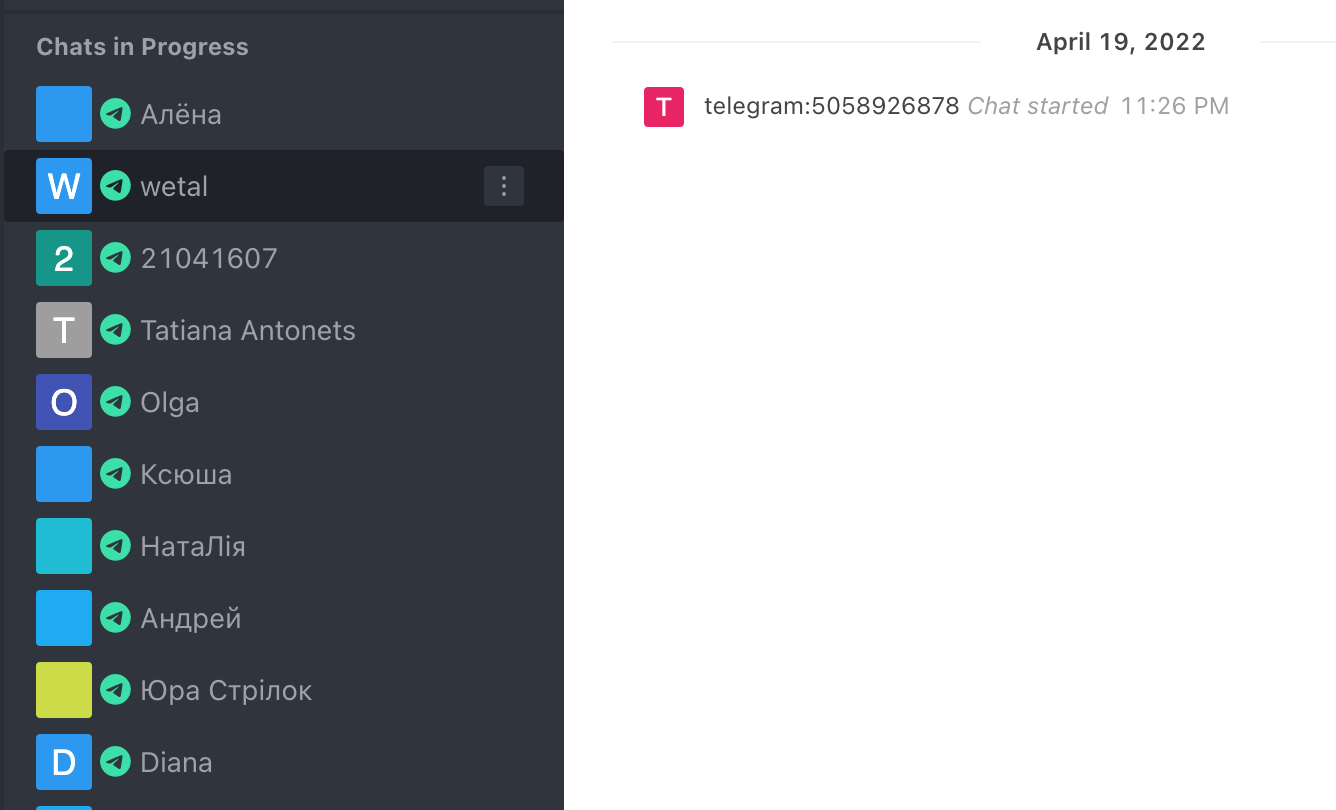Click the gray T avatar for Tatiana

click(x=64, y=330)
